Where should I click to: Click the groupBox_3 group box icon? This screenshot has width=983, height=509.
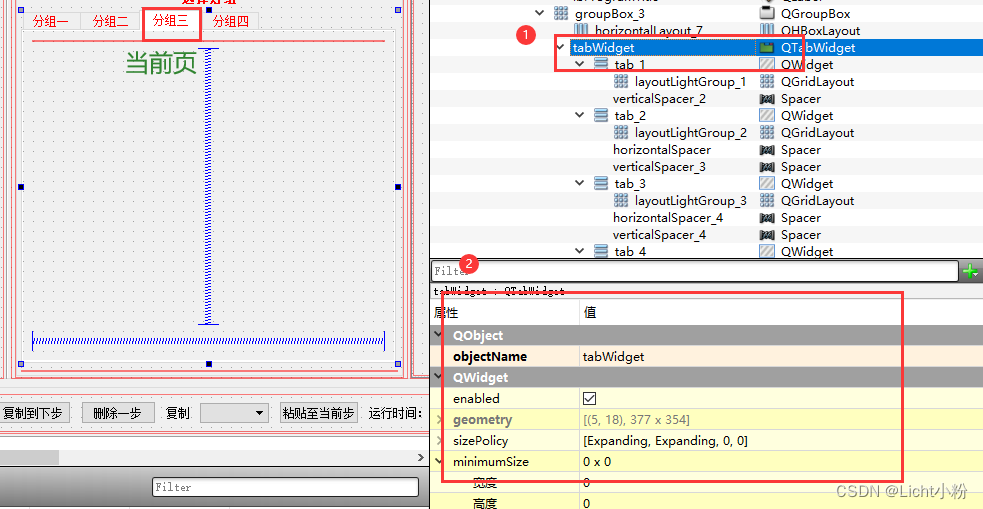[560, 13]
